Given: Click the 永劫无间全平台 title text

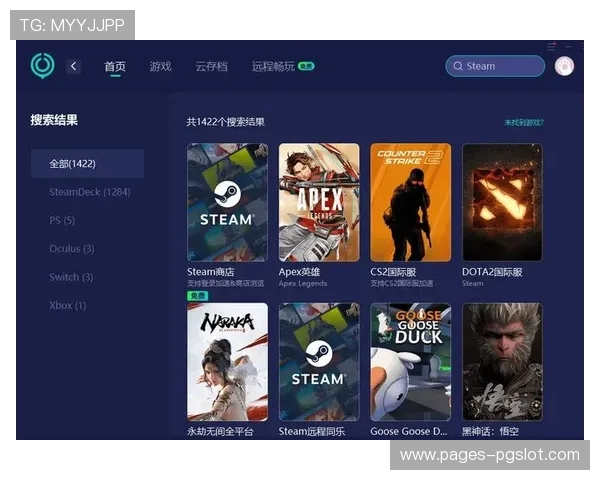Looking at the screenshot, I should click(220, 432).
